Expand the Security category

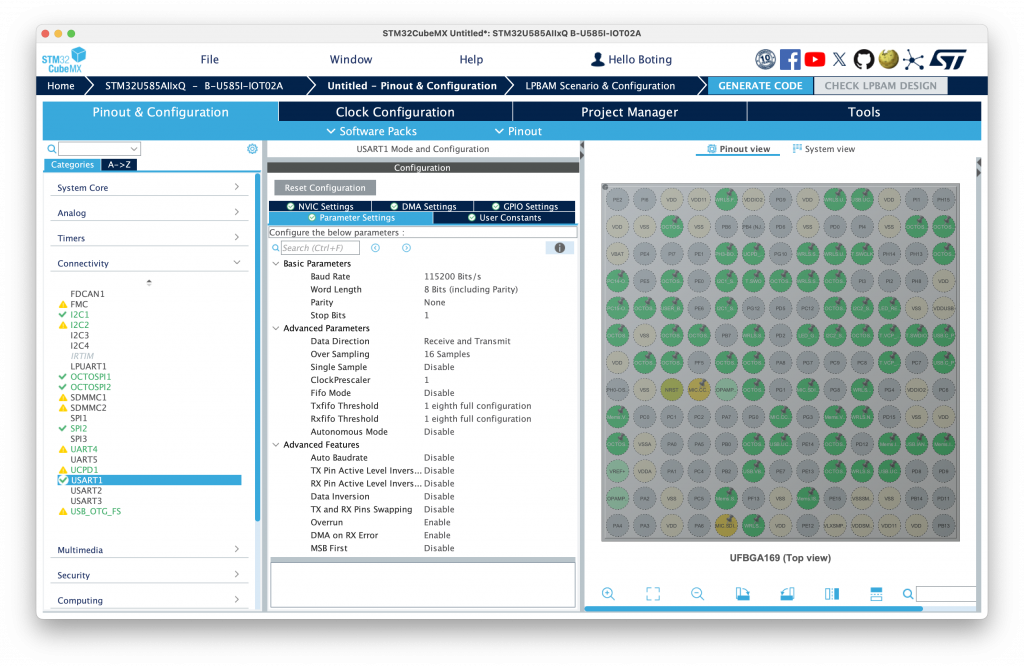[x=149, y=576]
